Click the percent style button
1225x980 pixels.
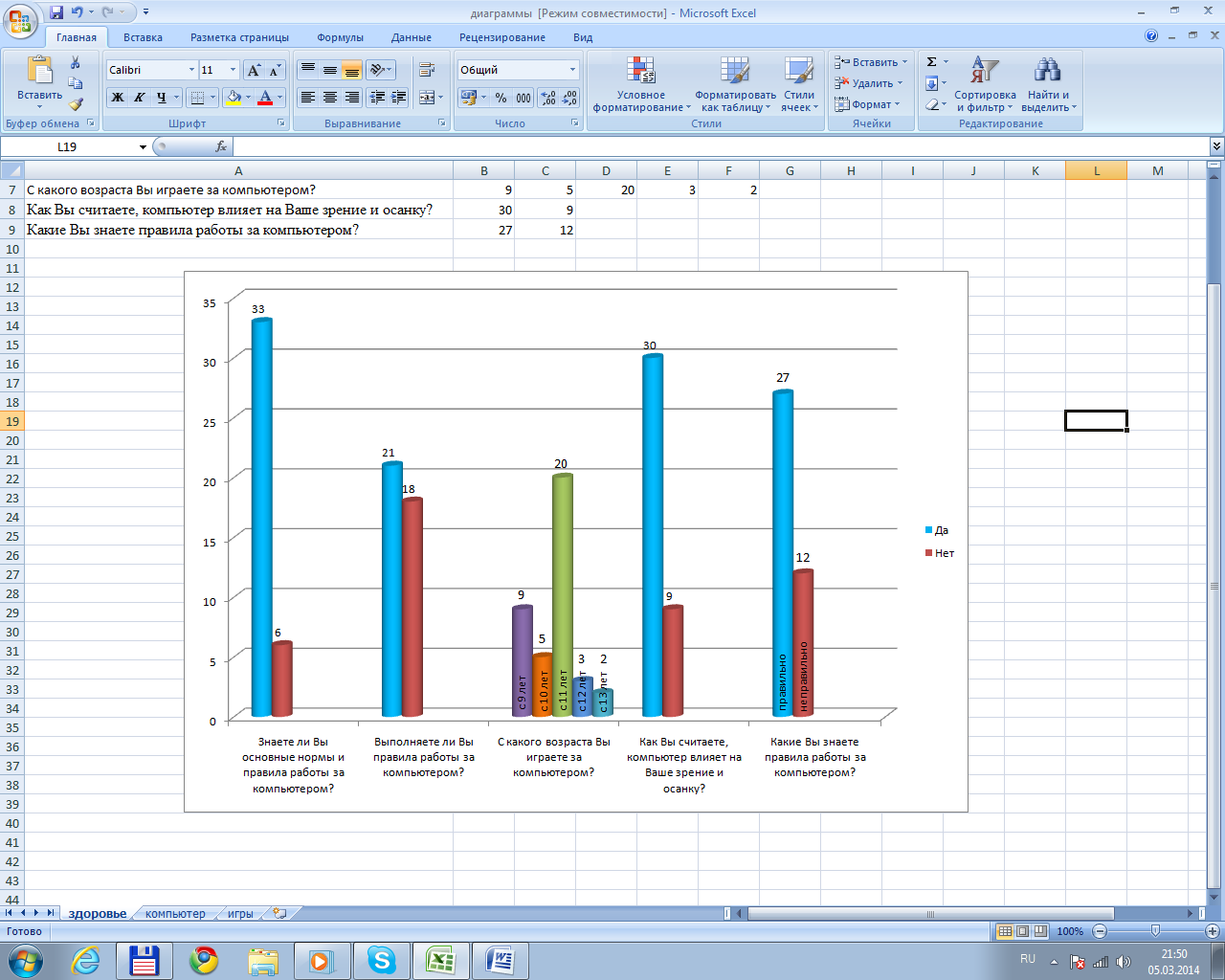tap(501, 98)
